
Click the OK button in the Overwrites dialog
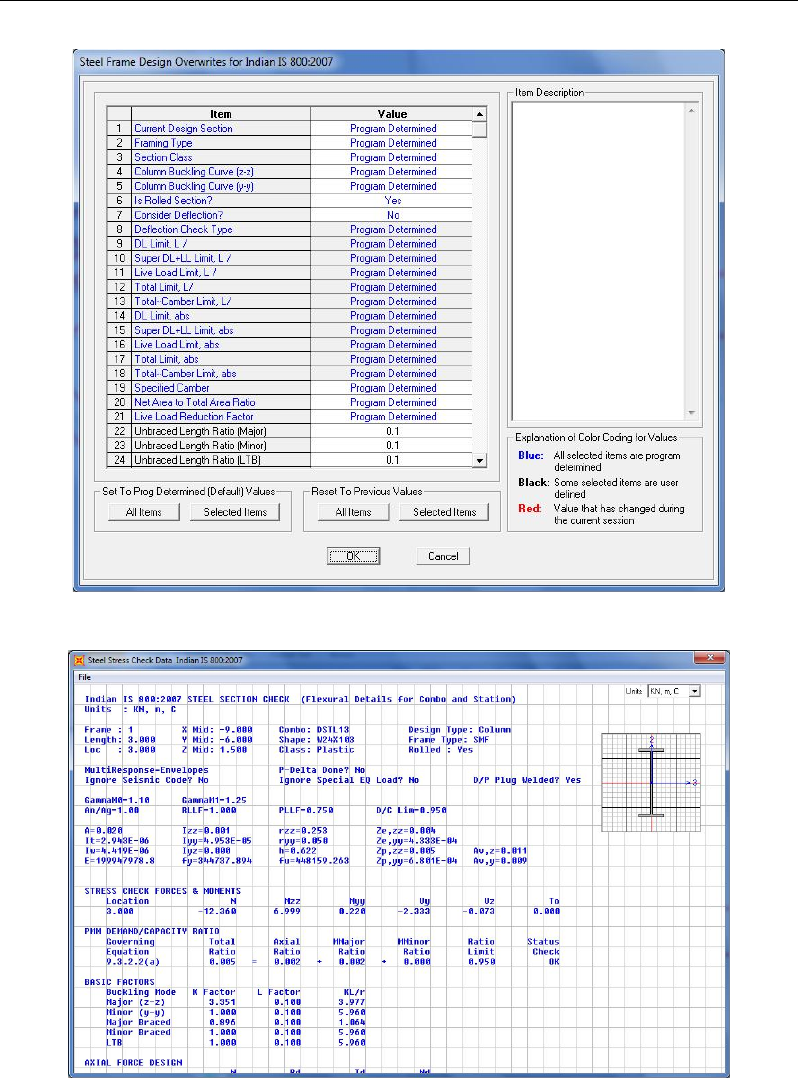tap(353, 556)
